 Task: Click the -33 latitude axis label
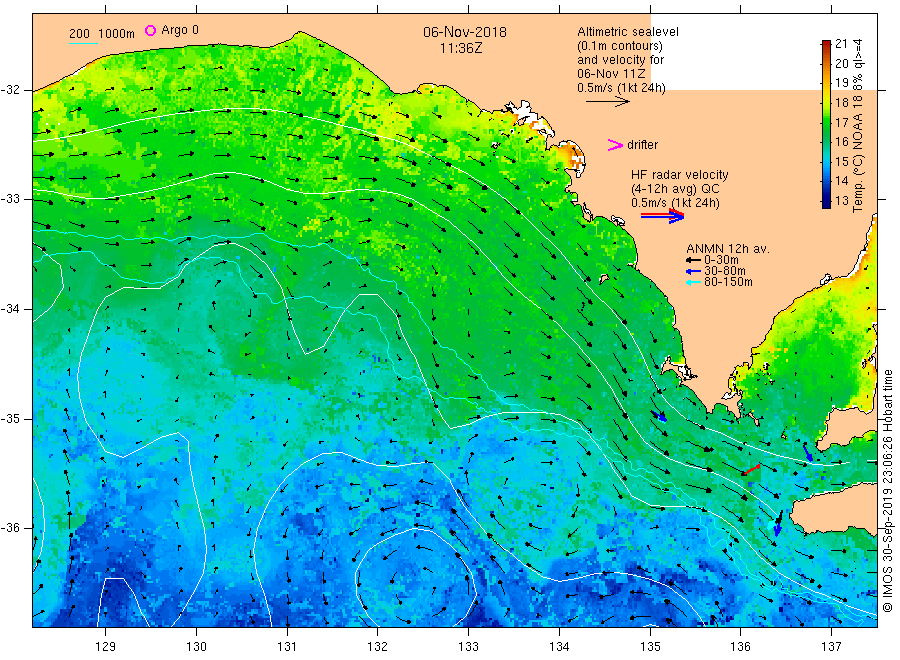click(10, 199)
